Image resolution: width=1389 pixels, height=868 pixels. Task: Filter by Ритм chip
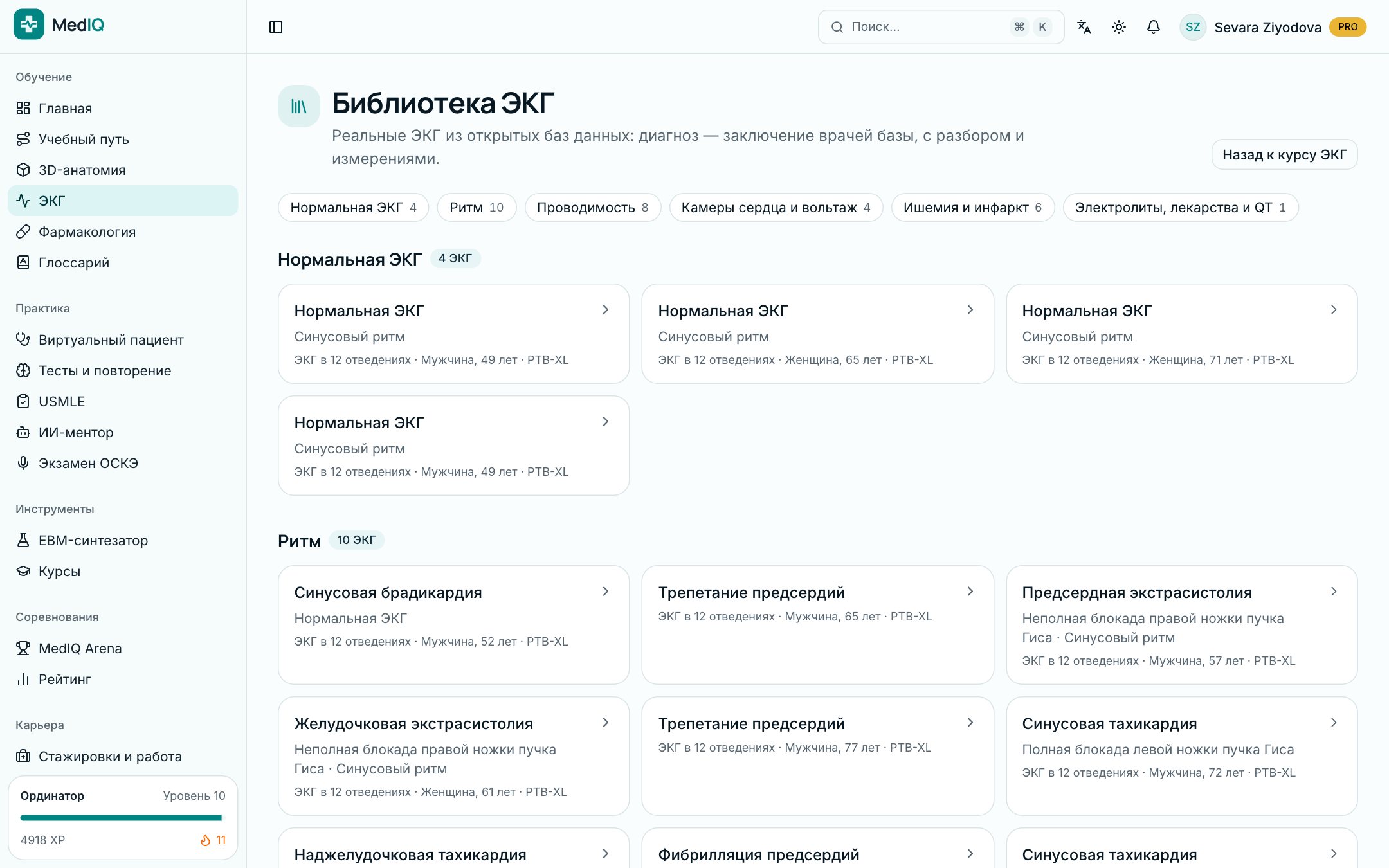coord(477,208)
